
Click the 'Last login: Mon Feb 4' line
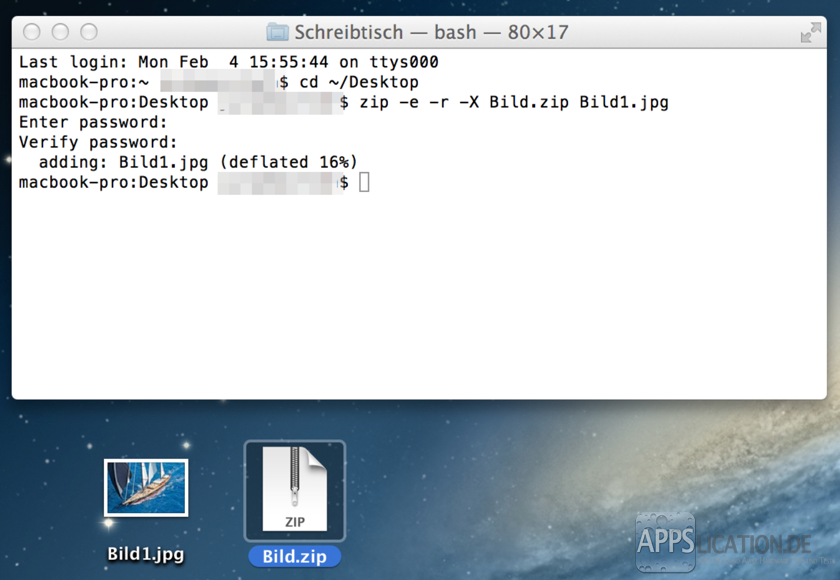(229, 62)
